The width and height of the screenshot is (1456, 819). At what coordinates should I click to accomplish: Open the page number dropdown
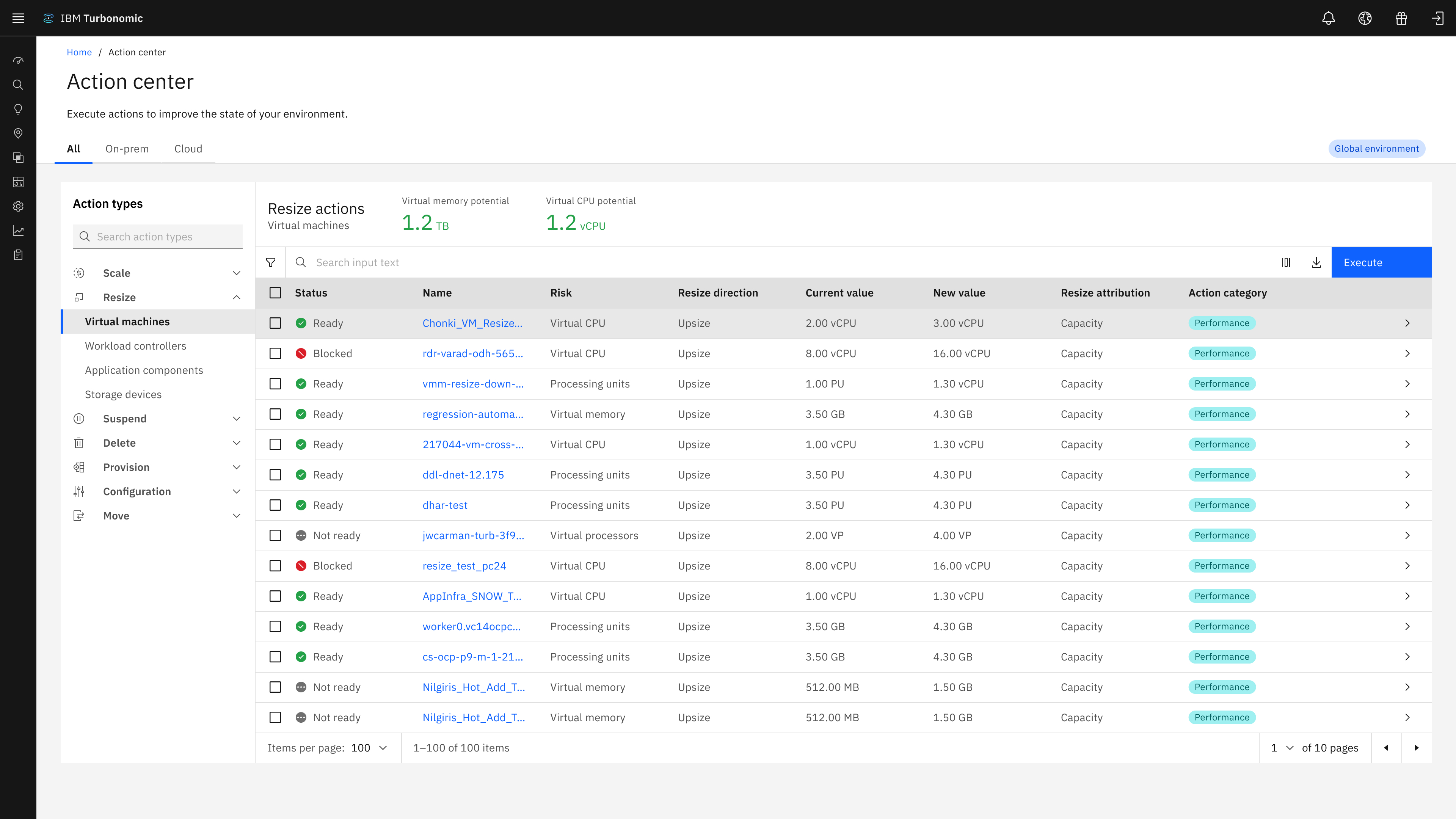pyautogui.click(x=1282, y=748)
